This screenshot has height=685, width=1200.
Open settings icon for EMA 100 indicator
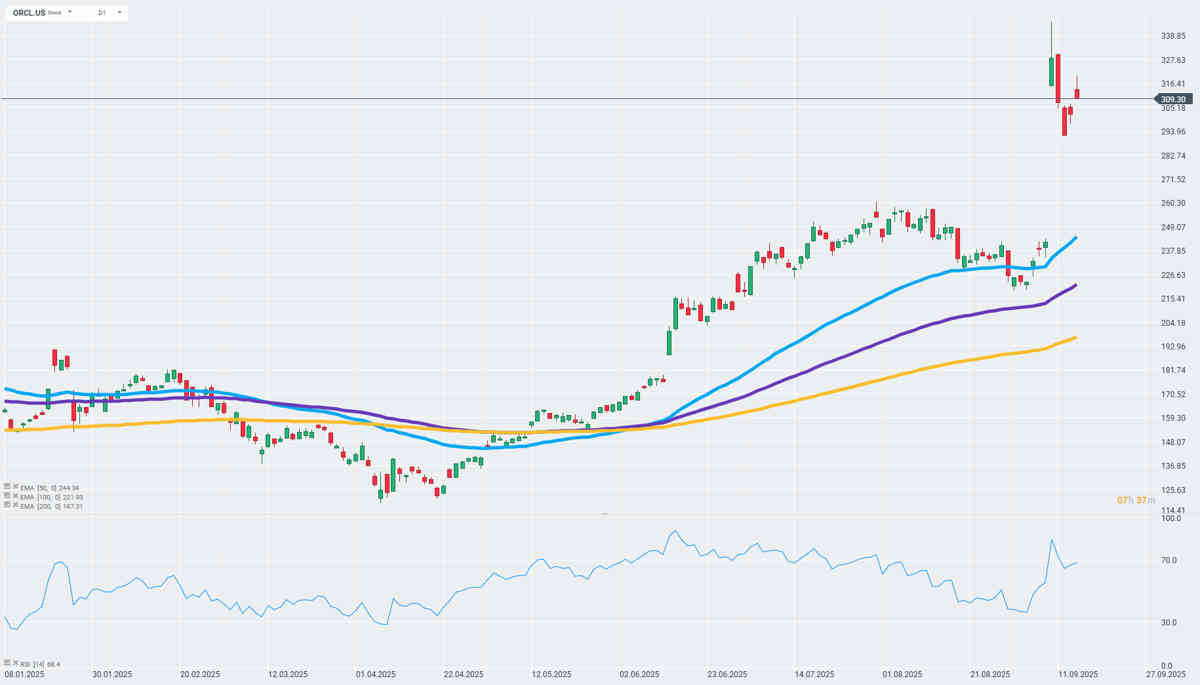pos(7,497)
